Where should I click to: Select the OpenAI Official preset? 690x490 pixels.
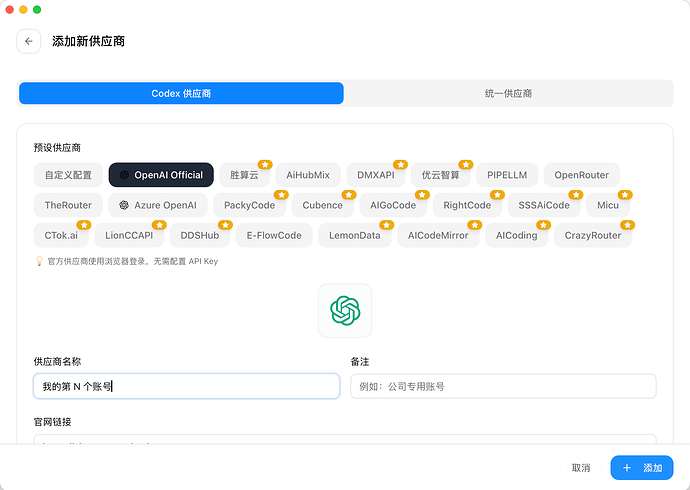(x=161, y=175)
